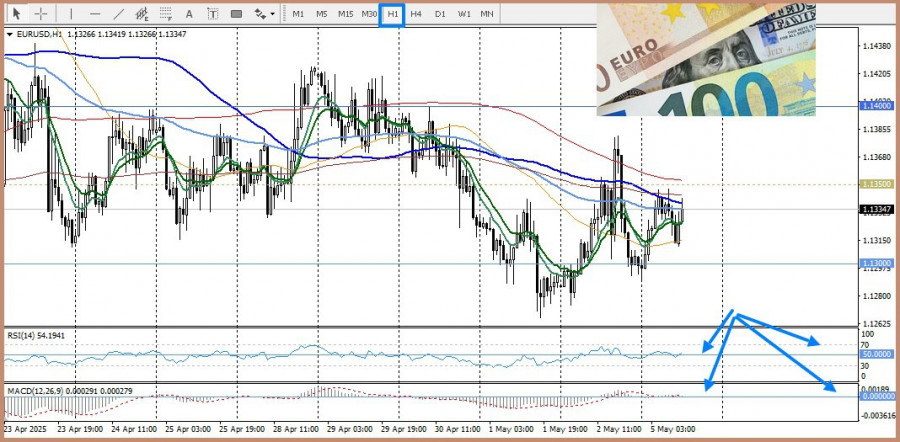The width and height of the screenshot is (900, 442).
Task: Draw a vertical line on chart
Action: click(70, 14)
